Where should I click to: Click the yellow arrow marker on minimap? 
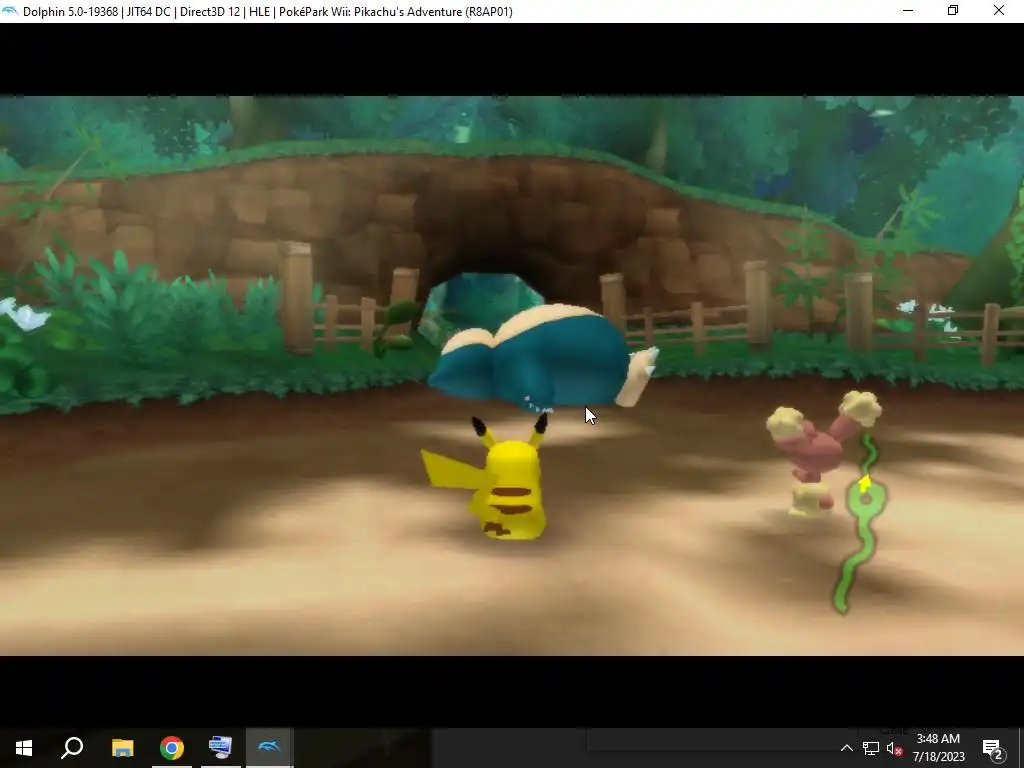pos(865,483)
